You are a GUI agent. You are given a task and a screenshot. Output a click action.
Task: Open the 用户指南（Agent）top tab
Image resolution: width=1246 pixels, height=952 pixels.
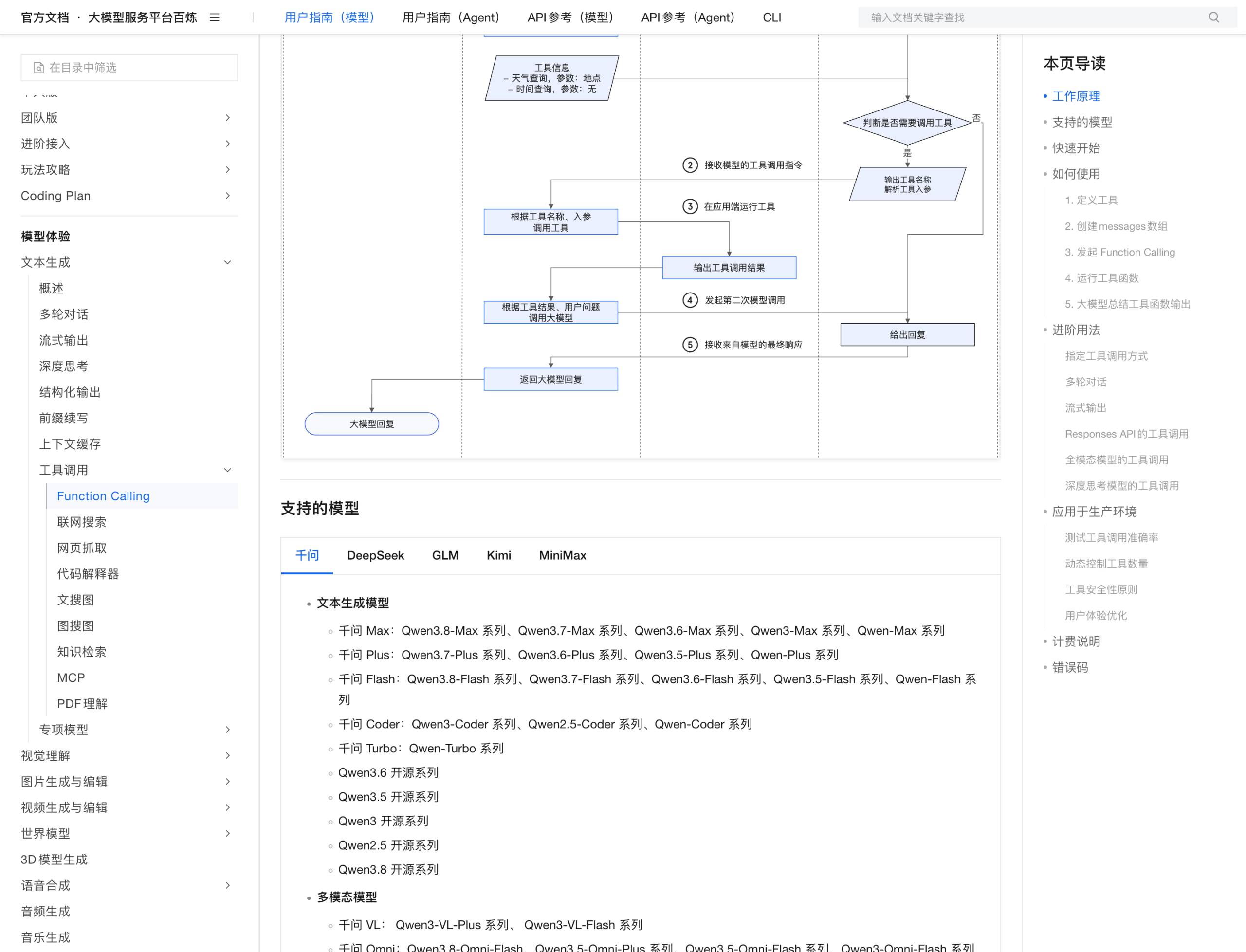(x=451, y=18)
